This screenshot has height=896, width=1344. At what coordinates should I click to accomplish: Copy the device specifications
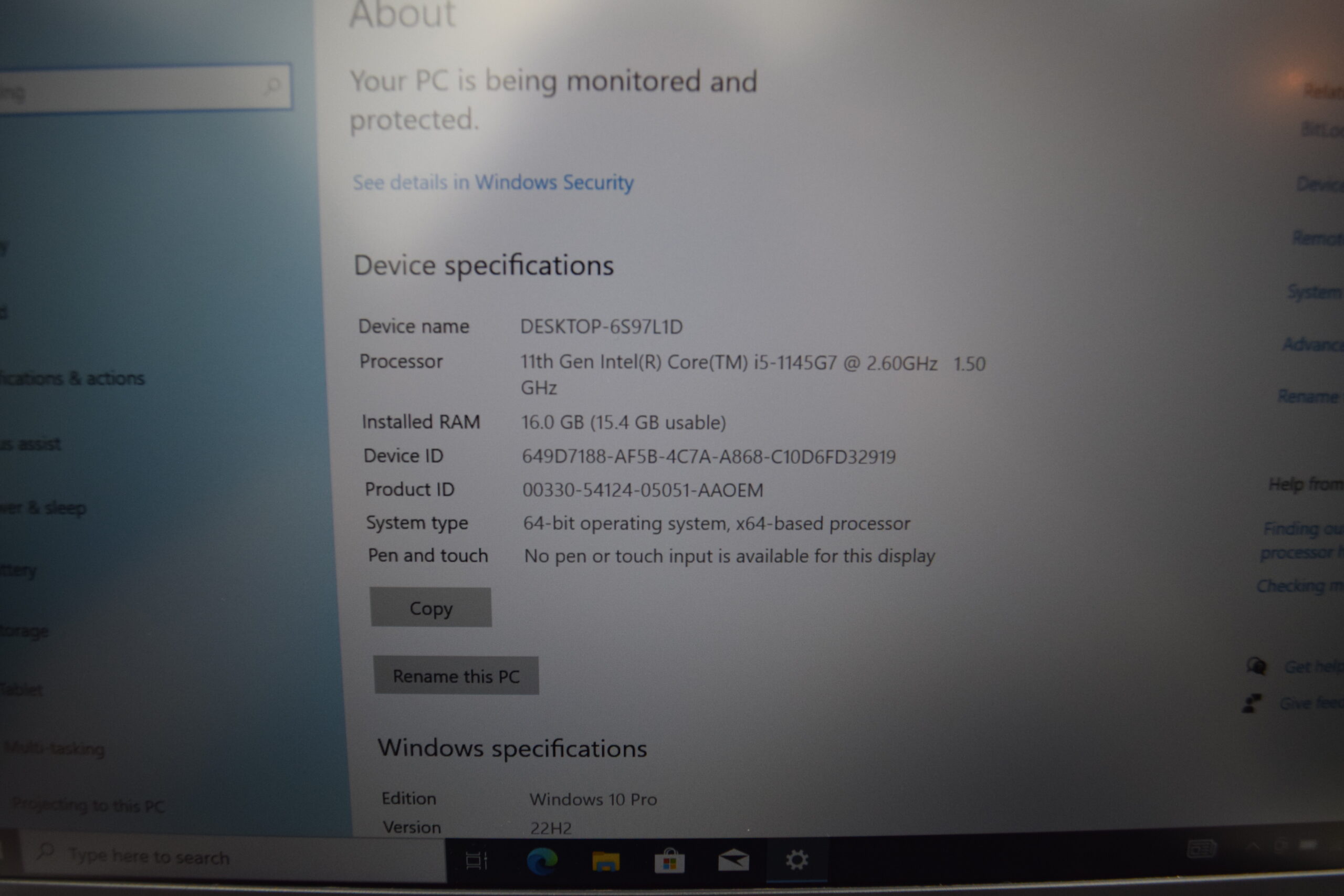point(431,607)
